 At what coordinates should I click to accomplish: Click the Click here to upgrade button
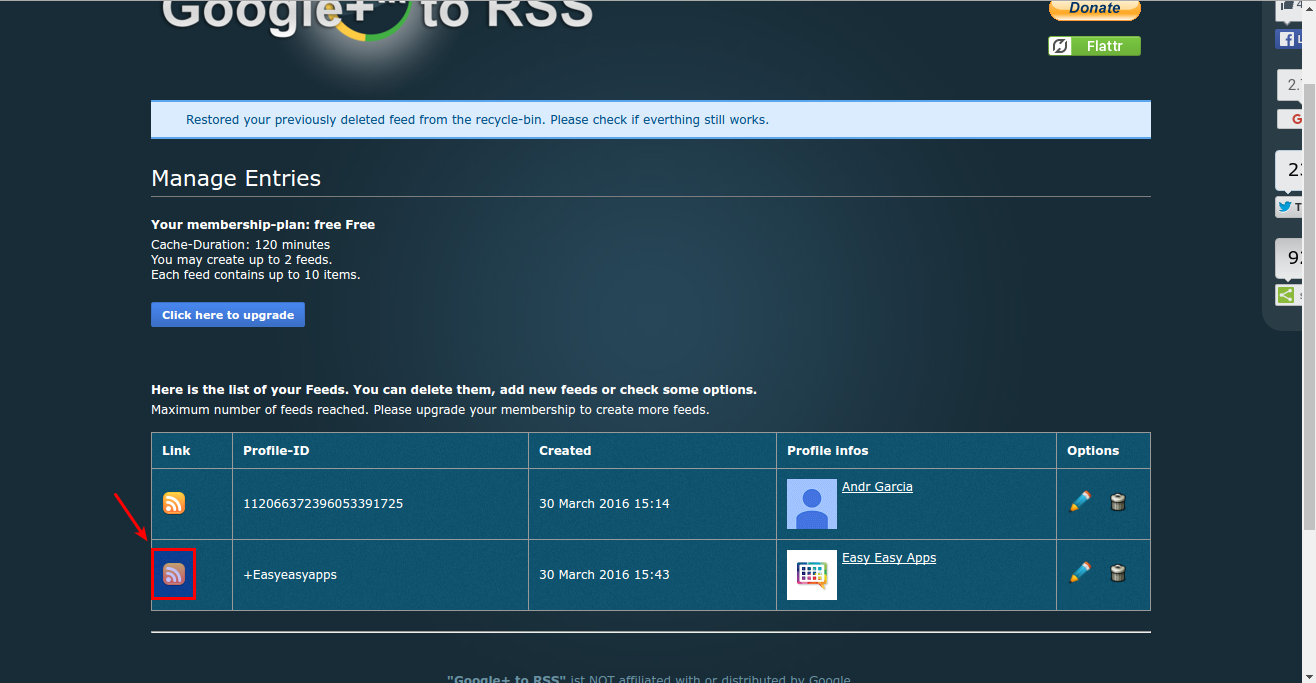click(x=227, y=314)
